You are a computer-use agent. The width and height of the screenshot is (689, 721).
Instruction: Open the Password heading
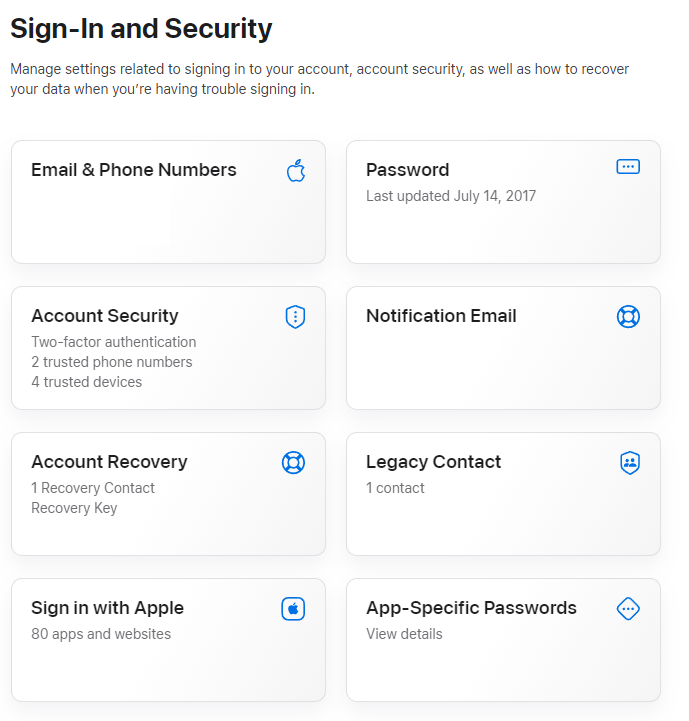407,170
